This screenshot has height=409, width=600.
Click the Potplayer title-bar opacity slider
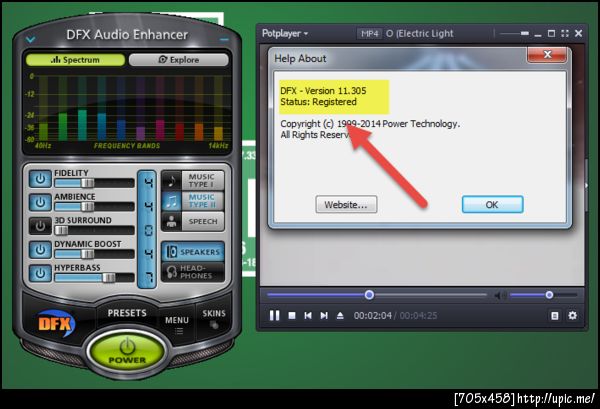pos(515,34)
